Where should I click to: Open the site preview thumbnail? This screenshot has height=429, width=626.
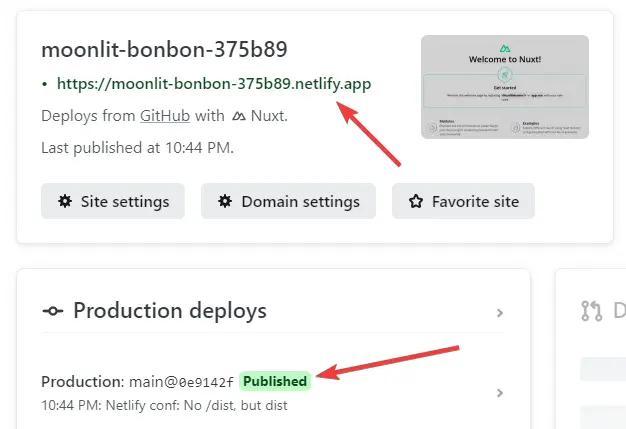pyautogui.click(x=504, y=87)
